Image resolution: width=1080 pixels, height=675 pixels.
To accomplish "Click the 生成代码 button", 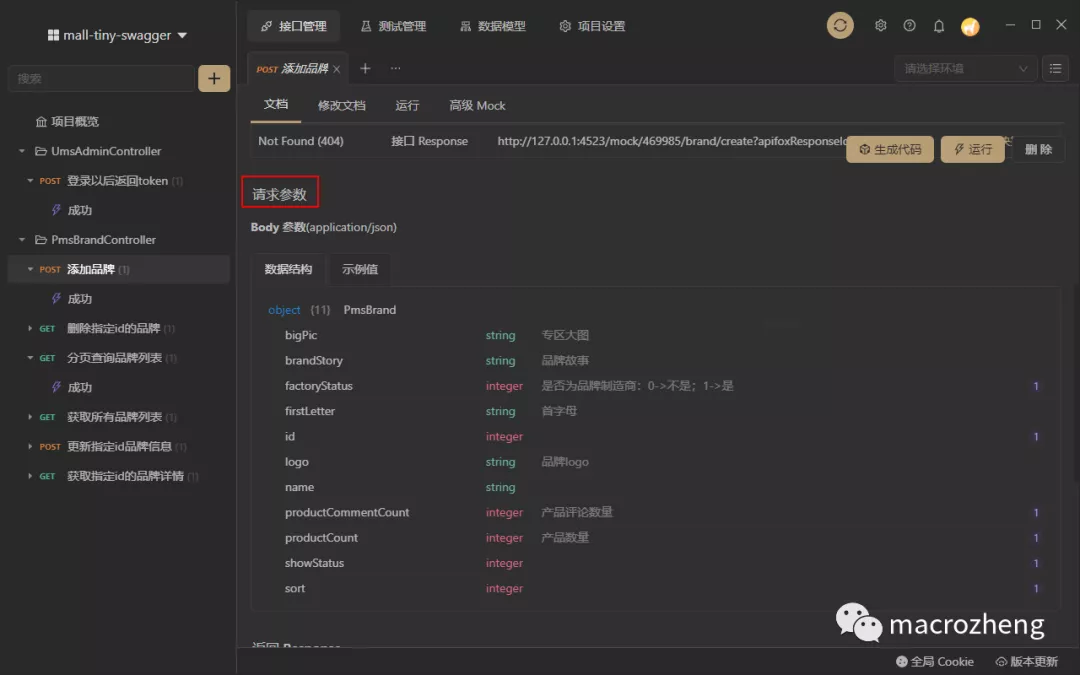I will [x=890, y=149].
